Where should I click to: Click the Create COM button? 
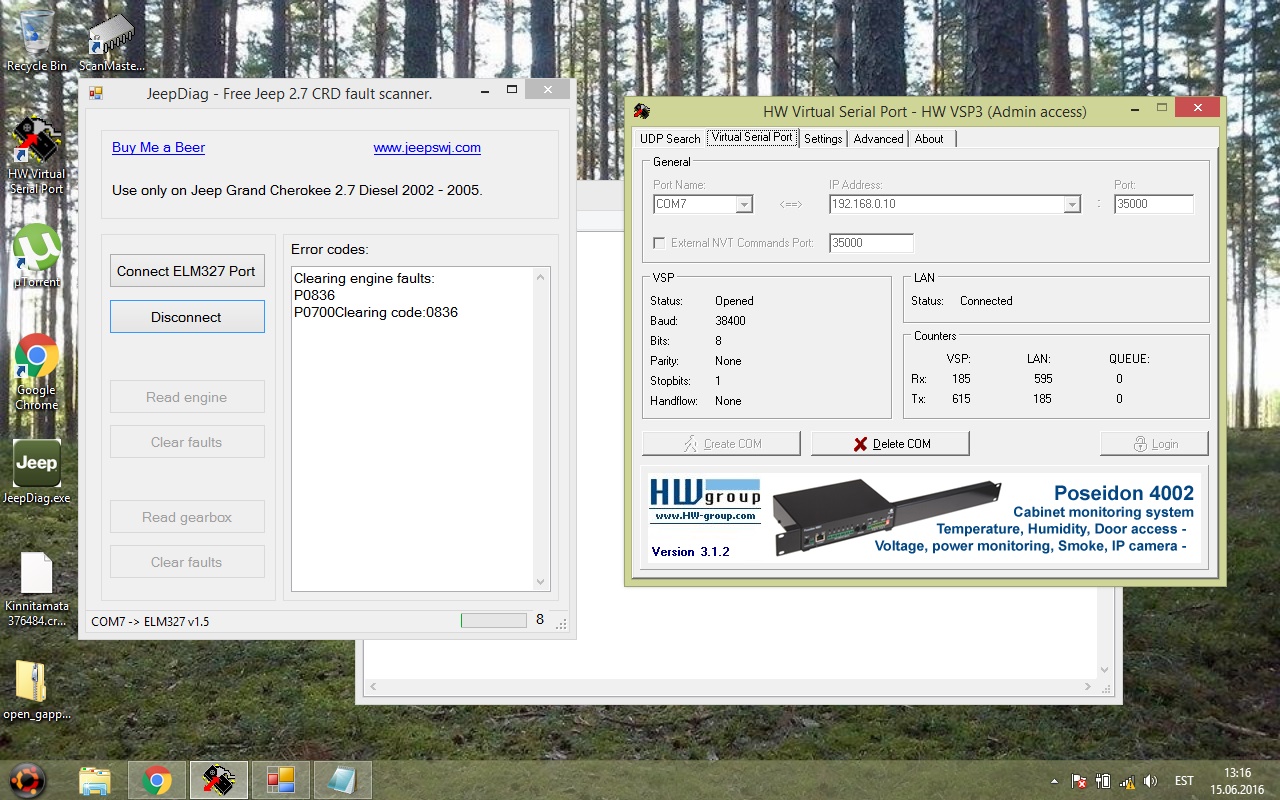[721, 444]
